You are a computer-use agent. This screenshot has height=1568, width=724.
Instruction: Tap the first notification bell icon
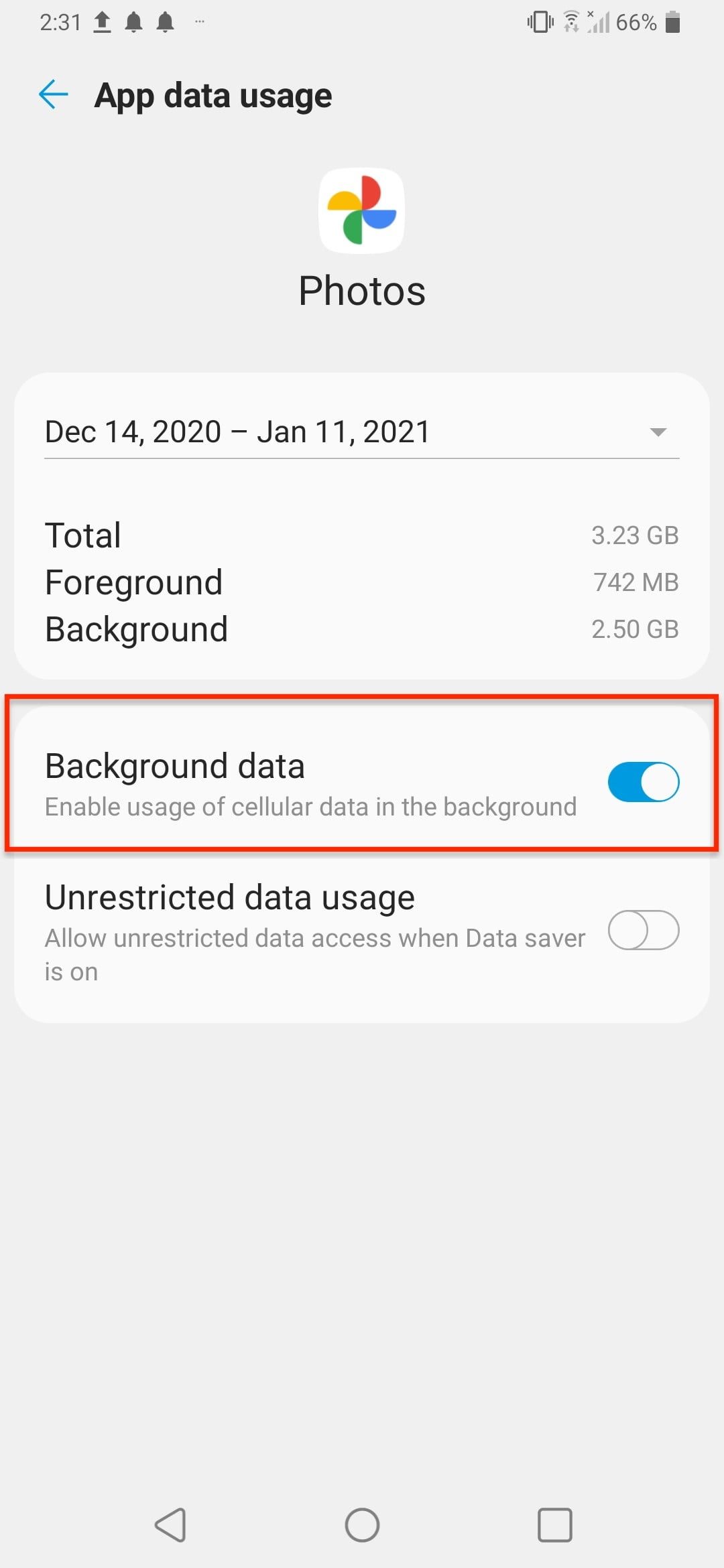[134, 22]
